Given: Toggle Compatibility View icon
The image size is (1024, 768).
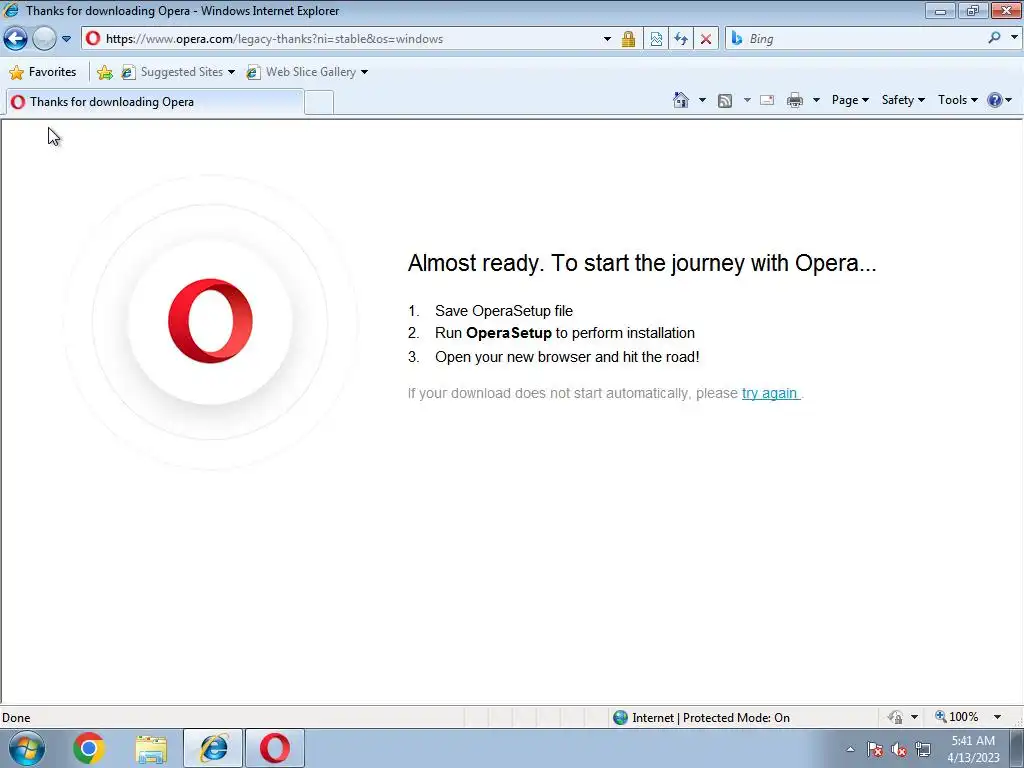Looking at the screenshot, I should click(656, 39).
